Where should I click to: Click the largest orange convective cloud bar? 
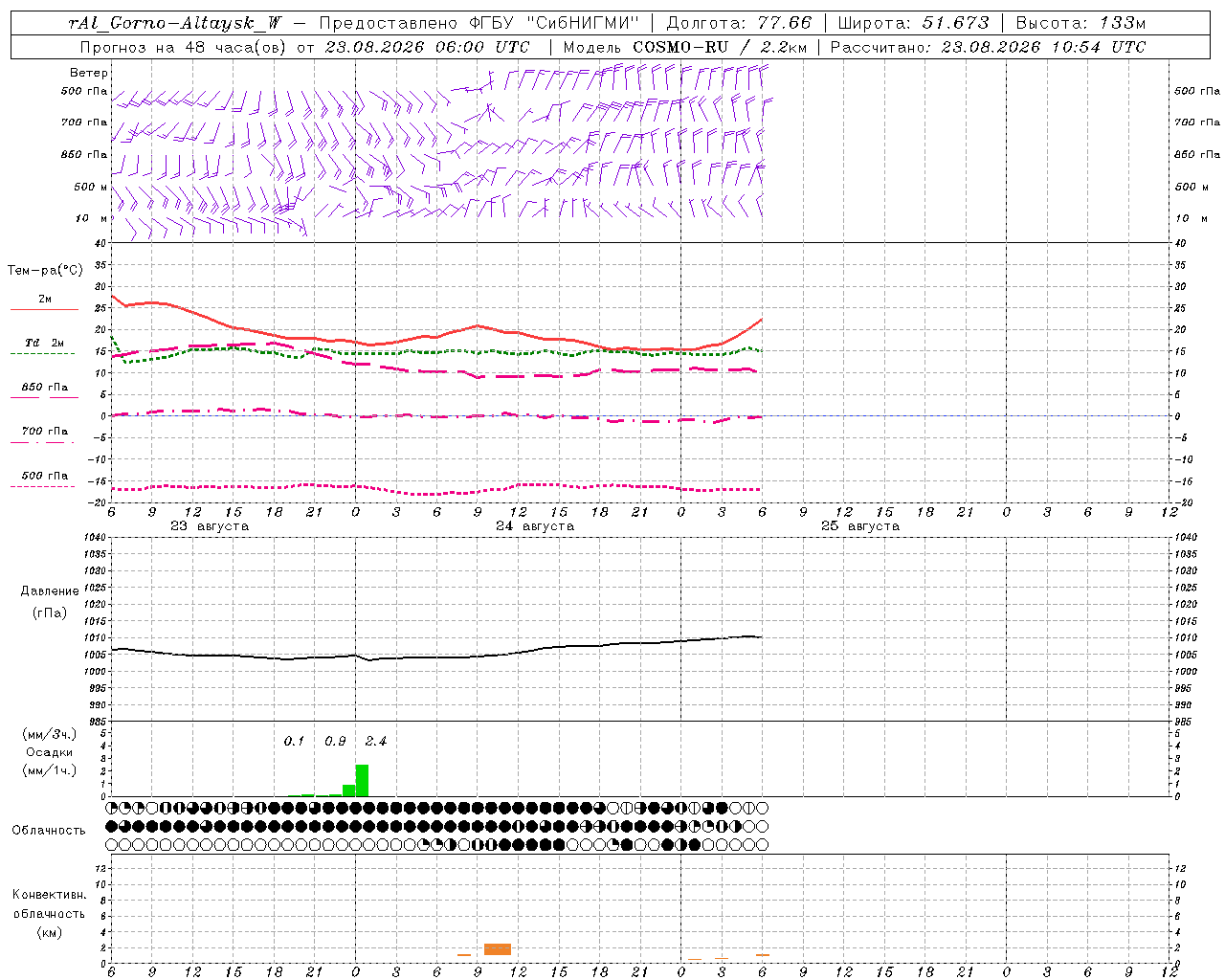pyautogui.click(x=498, y=949)
